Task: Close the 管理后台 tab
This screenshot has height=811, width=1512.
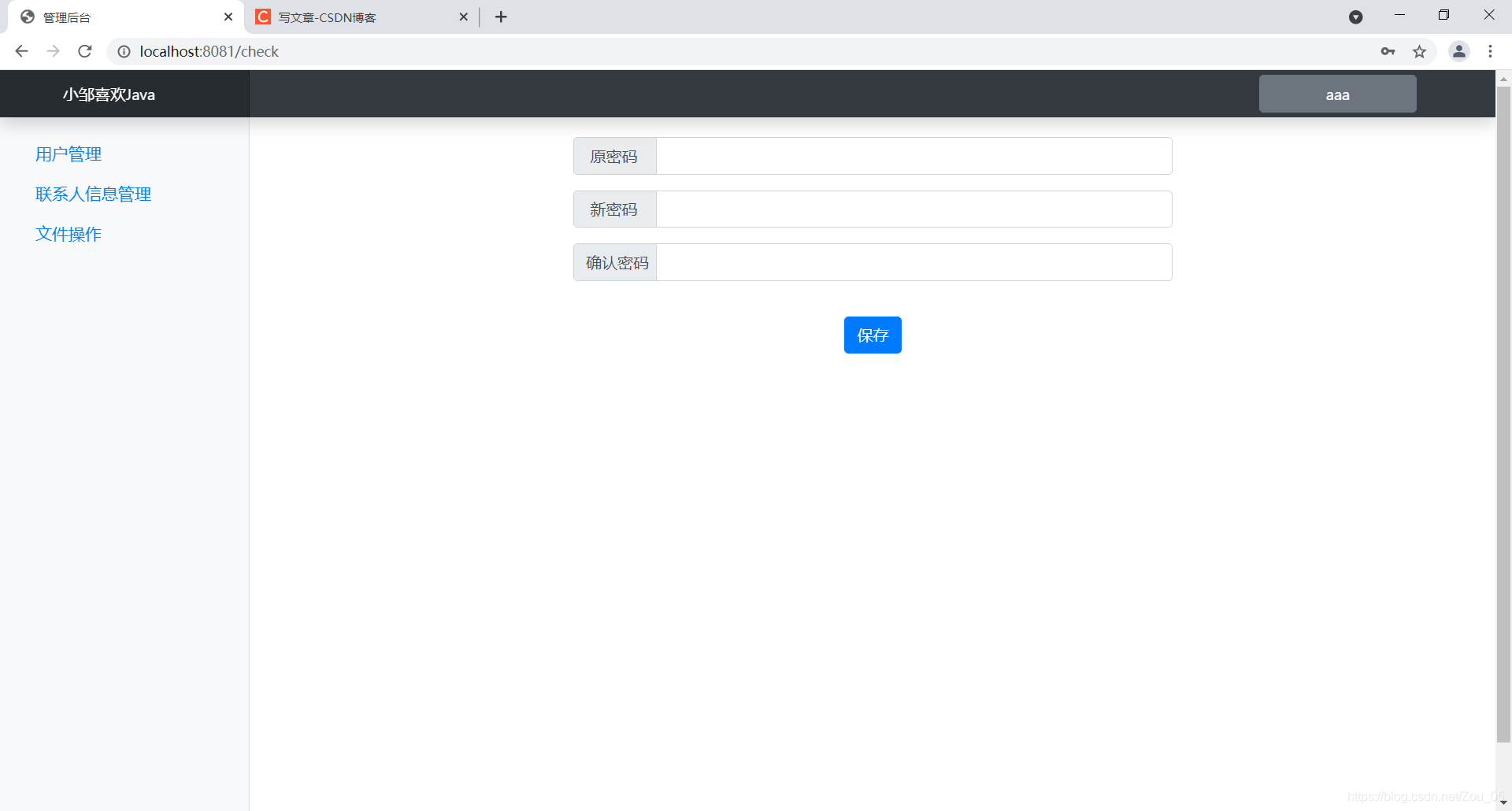Action: tap(228, 17)
